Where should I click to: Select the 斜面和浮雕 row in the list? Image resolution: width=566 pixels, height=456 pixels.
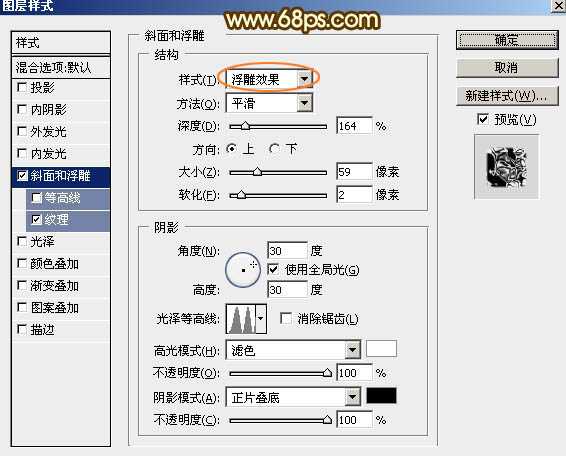(x=61, y=176)
